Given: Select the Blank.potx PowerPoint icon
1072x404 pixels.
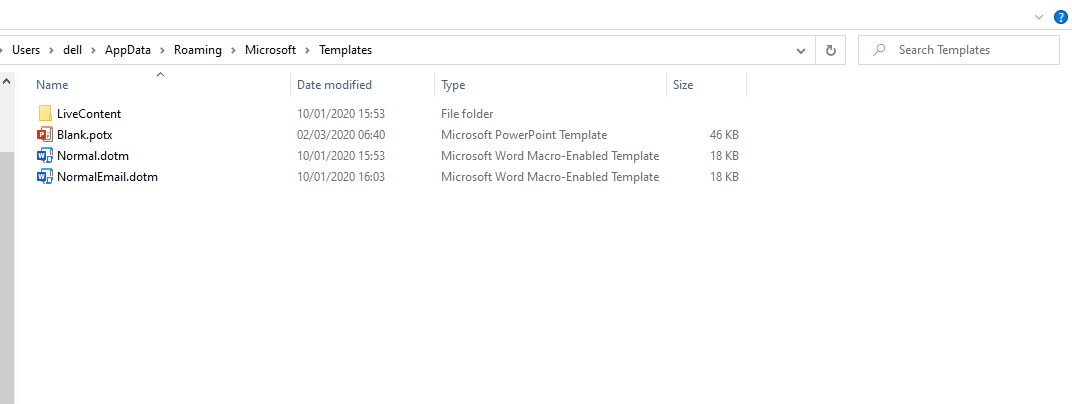Looking at the screenshot, I should pyautogui.click(x=45, y=135).
